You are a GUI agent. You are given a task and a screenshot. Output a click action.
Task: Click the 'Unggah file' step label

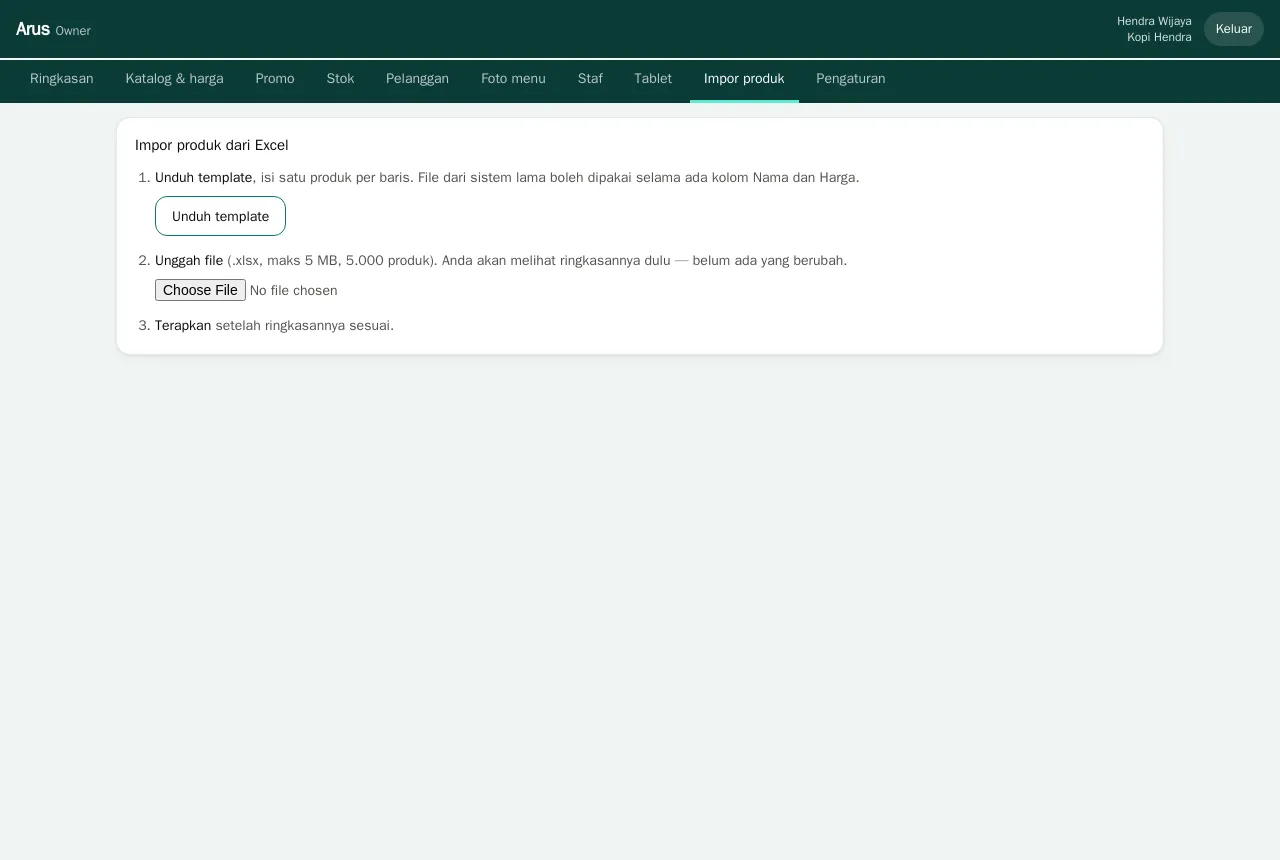tap(189, 260)
